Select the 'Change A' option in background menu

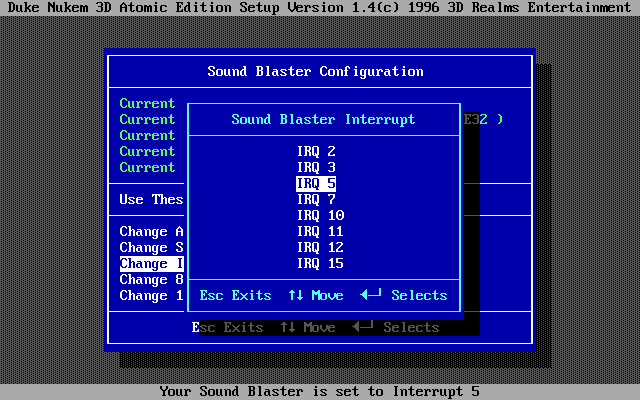point(151,231)
